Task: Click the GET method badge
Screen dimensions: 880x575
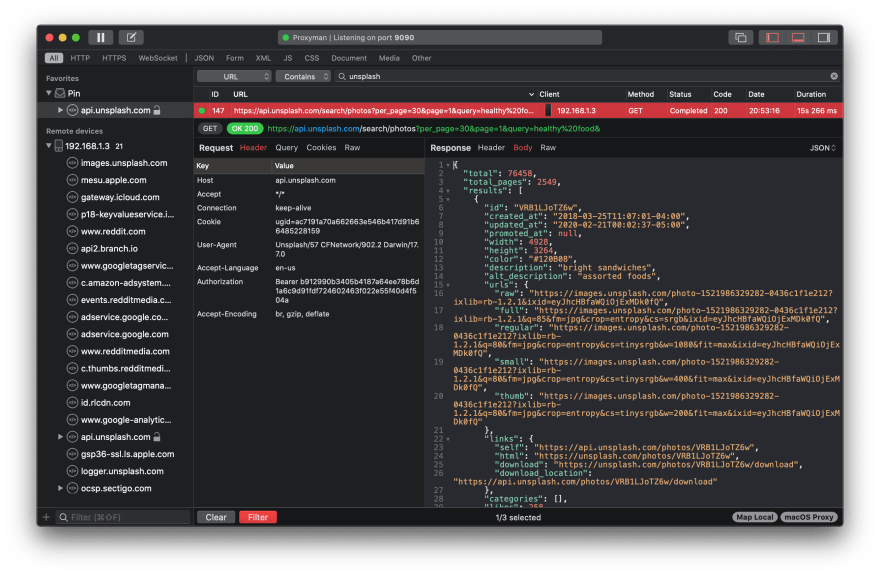Action: [x=210, y=128]
